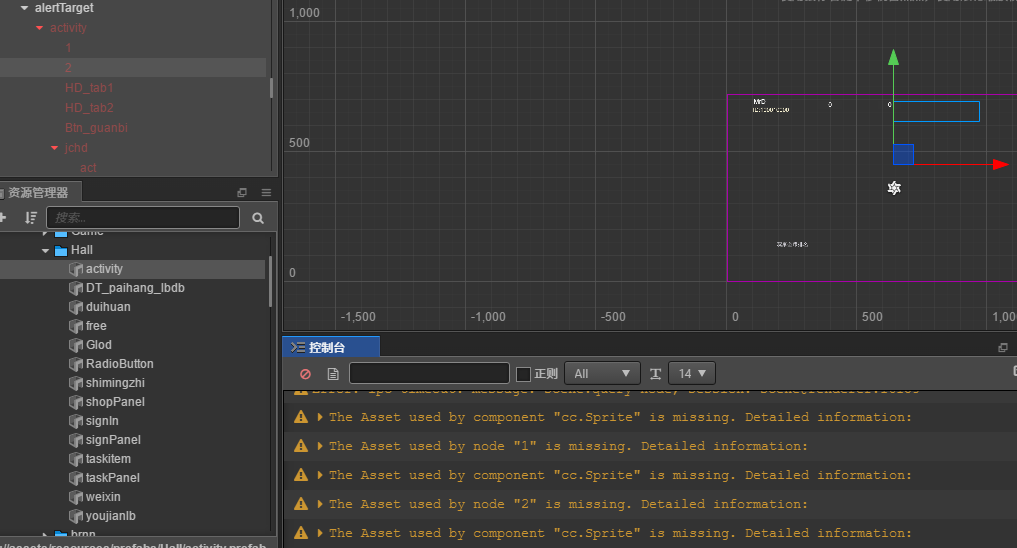The image size is (1017, 548).
Task: Select the taskitem prefab
Action: [108, 459]
